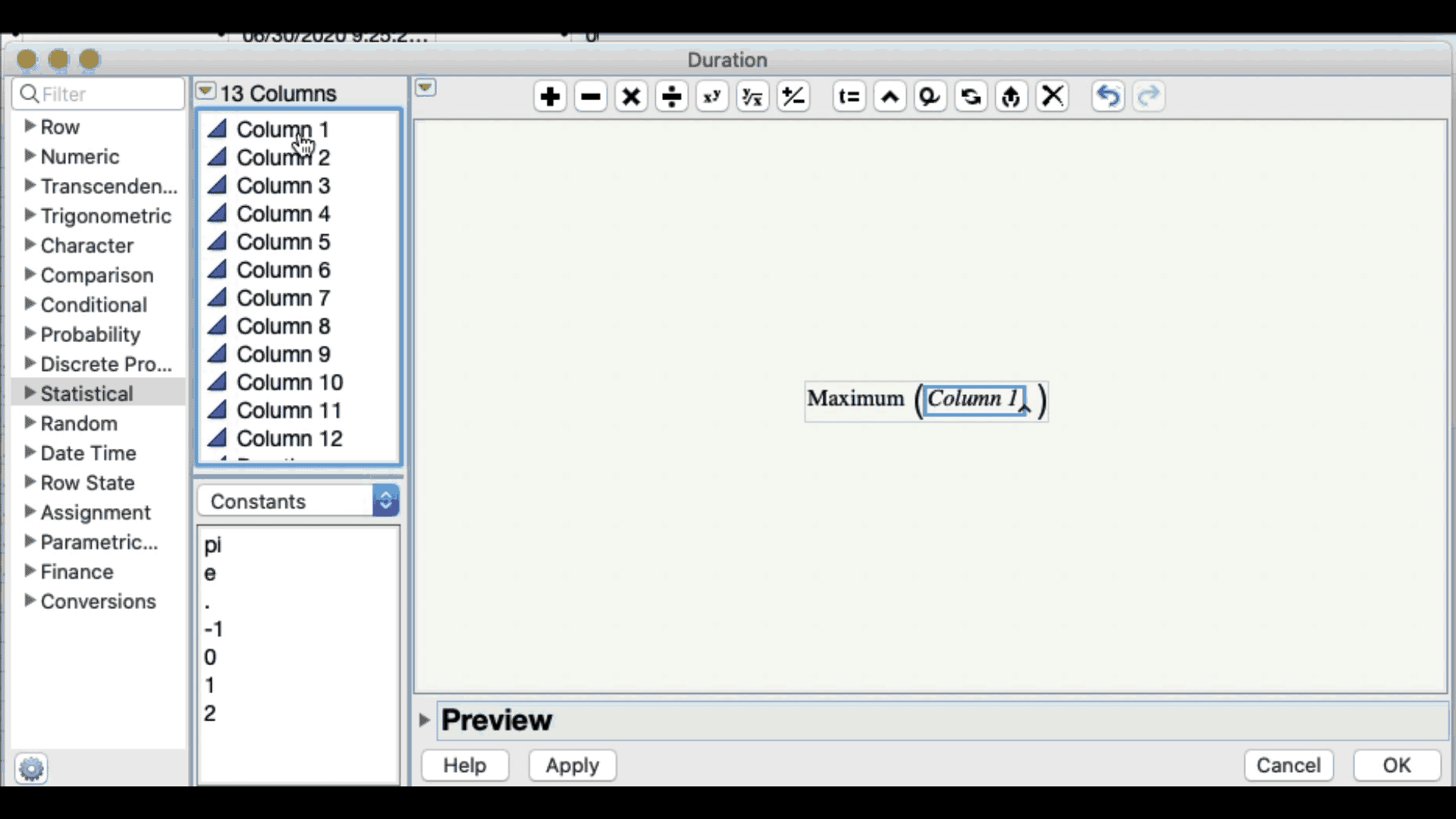The width and height of the screenshot is (1456, 819).
Task: Open the Constants dropdown
Action: point(299,500)
